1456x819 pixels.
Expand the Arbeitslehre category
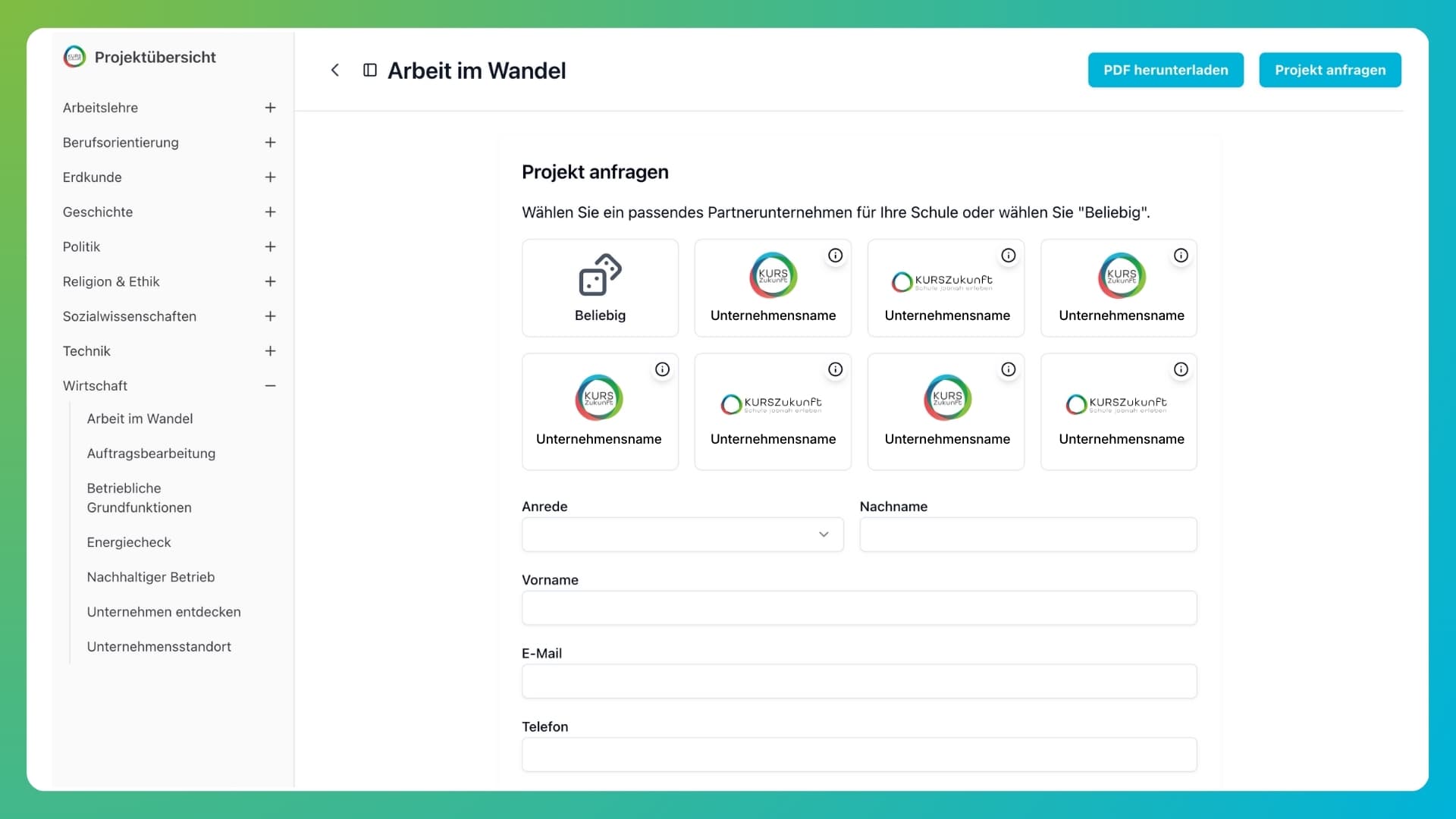(x=271, y=108)
